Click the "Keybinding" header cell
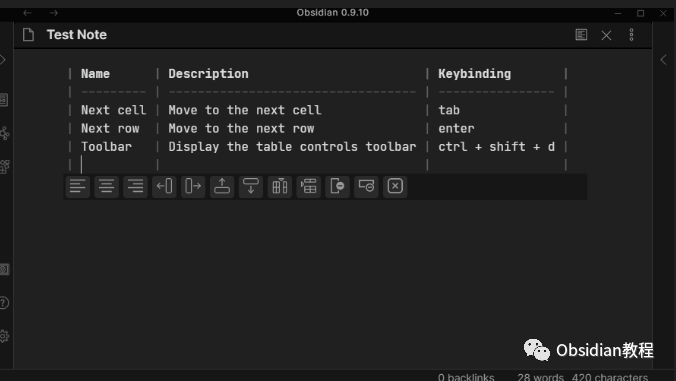Screen dimensions: 676x381 [x=474, y=74]
